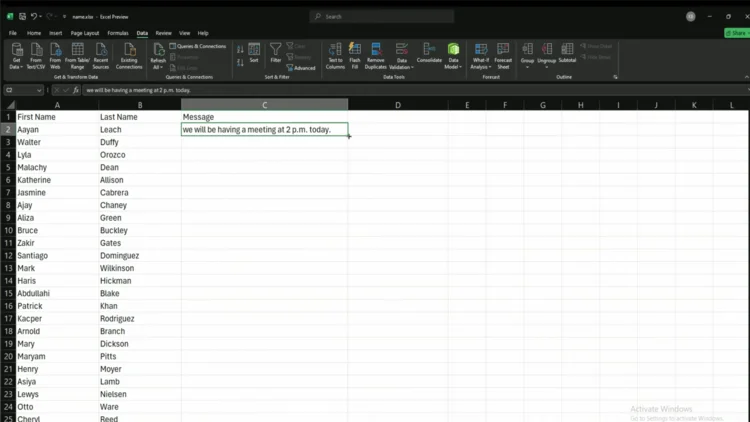750x422 pixels.
Task: Switch to the Home tab
Action: tap(34, 33)
